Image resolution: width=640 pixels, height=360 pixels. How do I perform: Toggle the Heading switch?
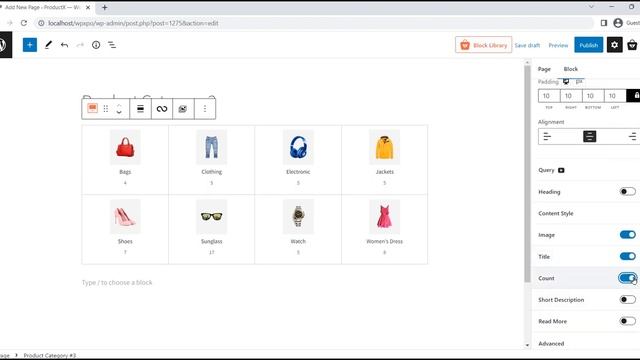point(627,191)
